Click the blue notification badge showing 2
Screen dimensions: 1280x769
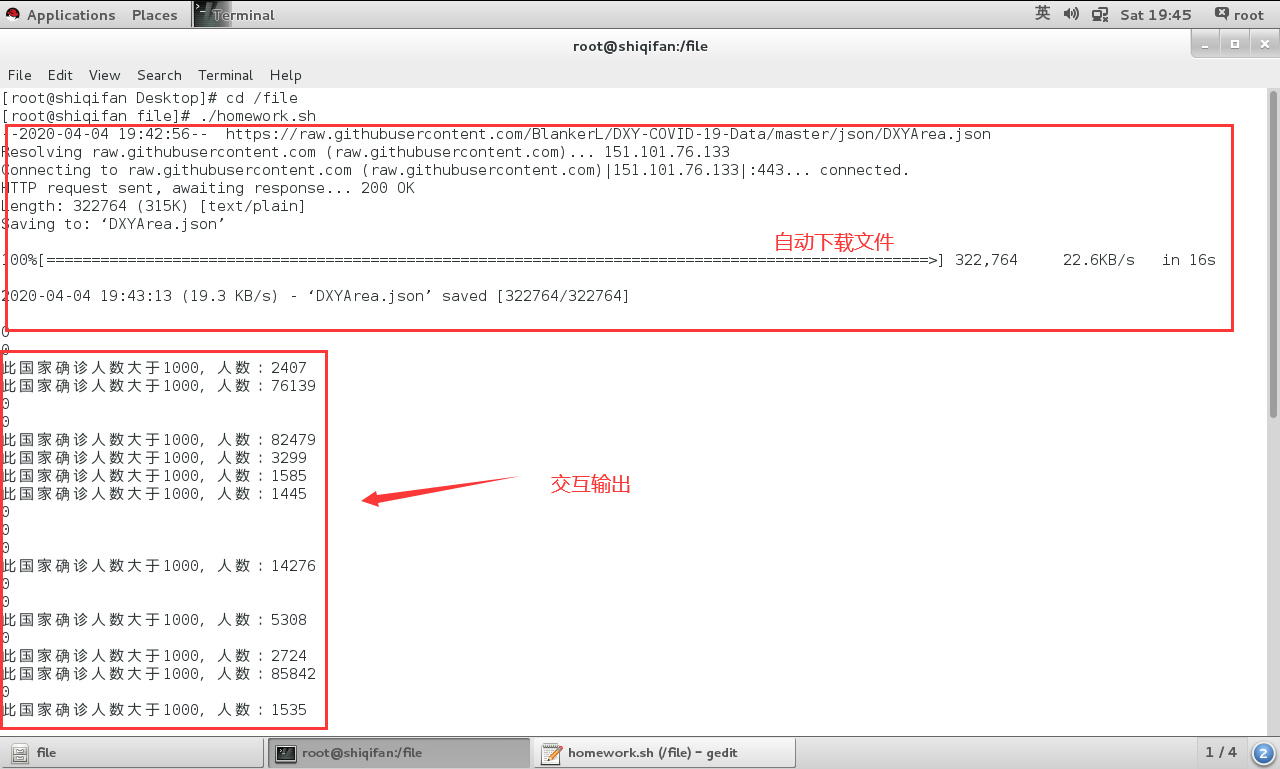coord(1263,753)
